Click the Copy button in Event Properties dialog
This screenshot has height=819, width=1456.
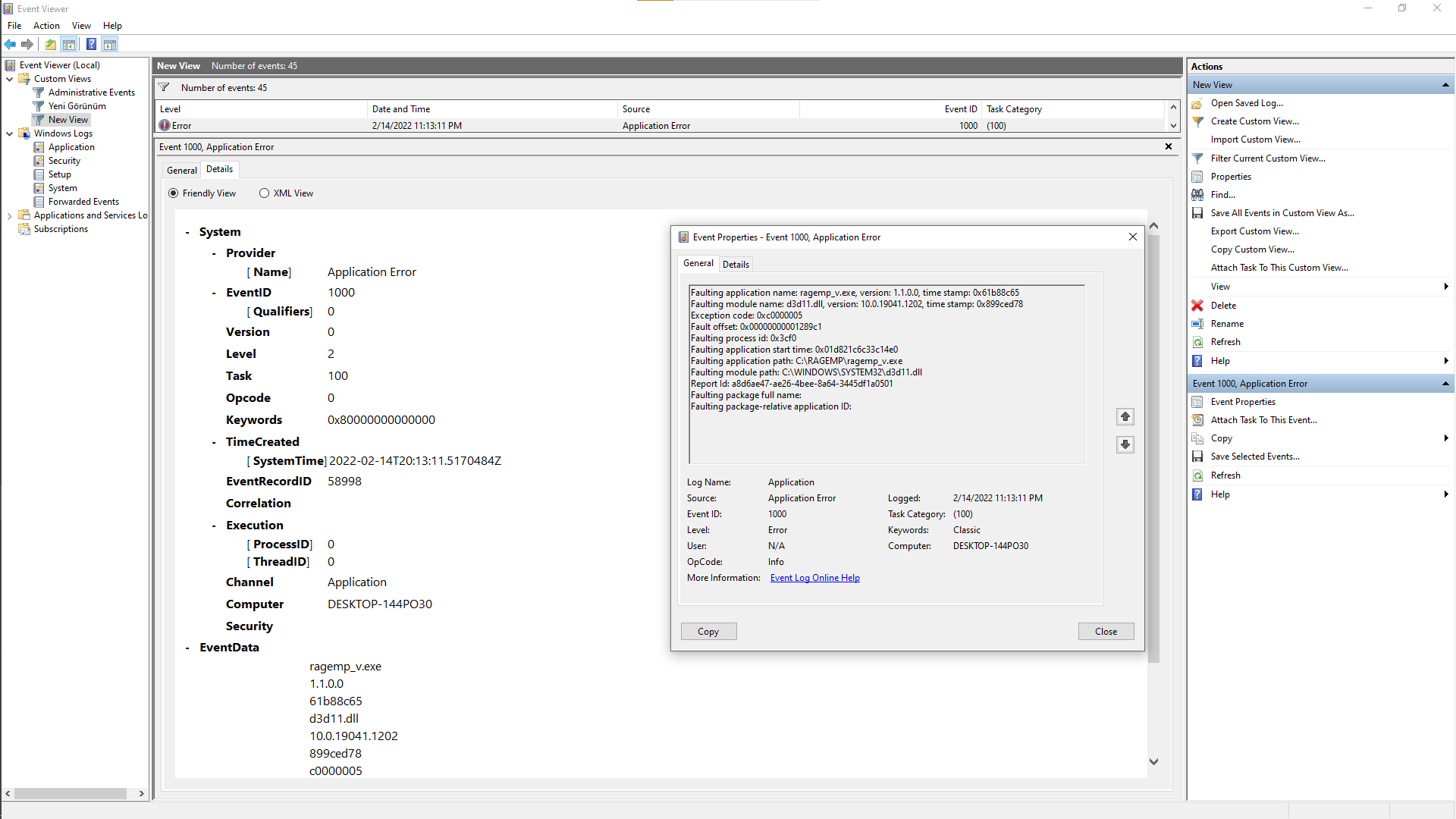[708, 632]
